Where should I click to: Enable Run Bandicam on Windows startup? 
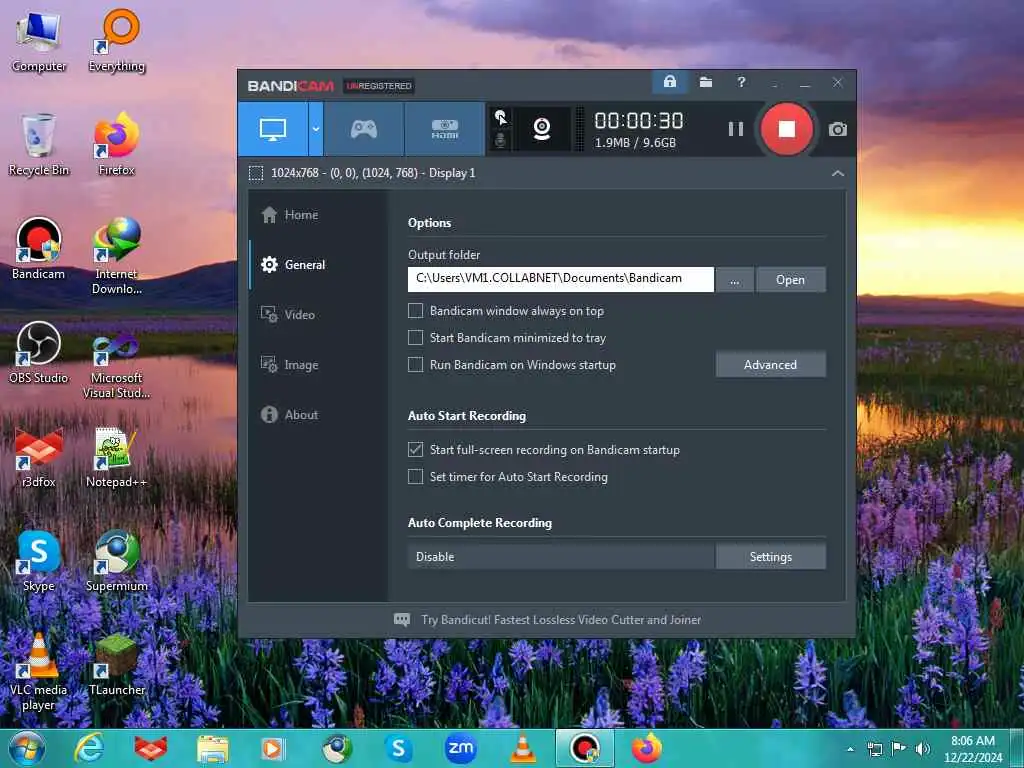[415, 364]
